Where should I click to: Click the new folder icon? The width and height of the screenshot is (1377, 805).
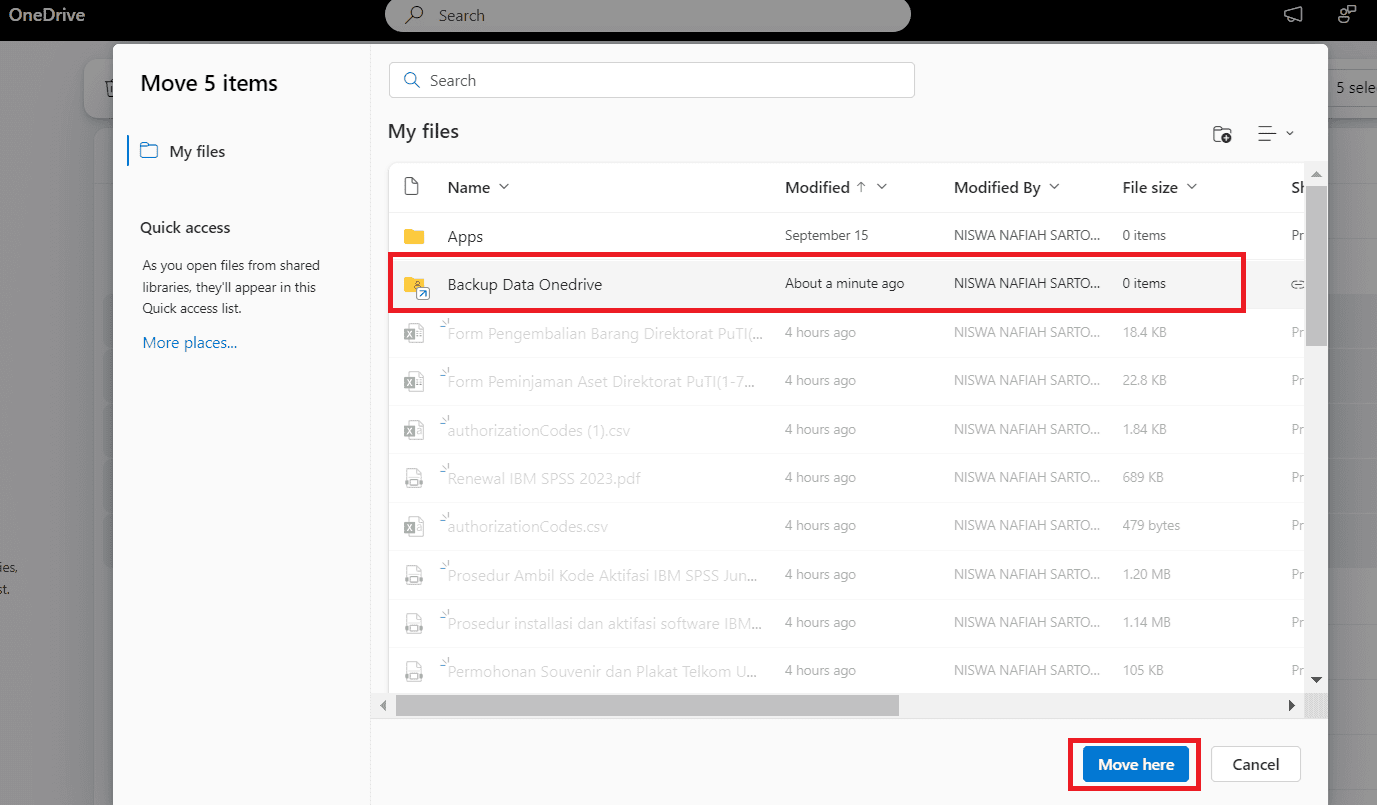coord(1222,134)
